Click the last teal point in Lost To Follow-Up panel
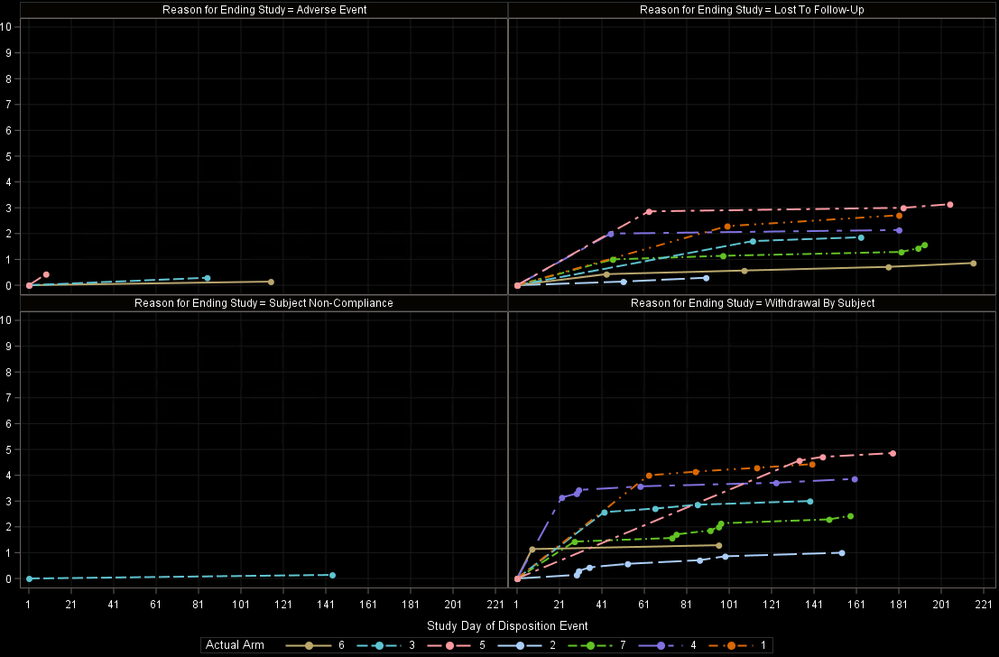The image size is (999, 657). [861, 238]
